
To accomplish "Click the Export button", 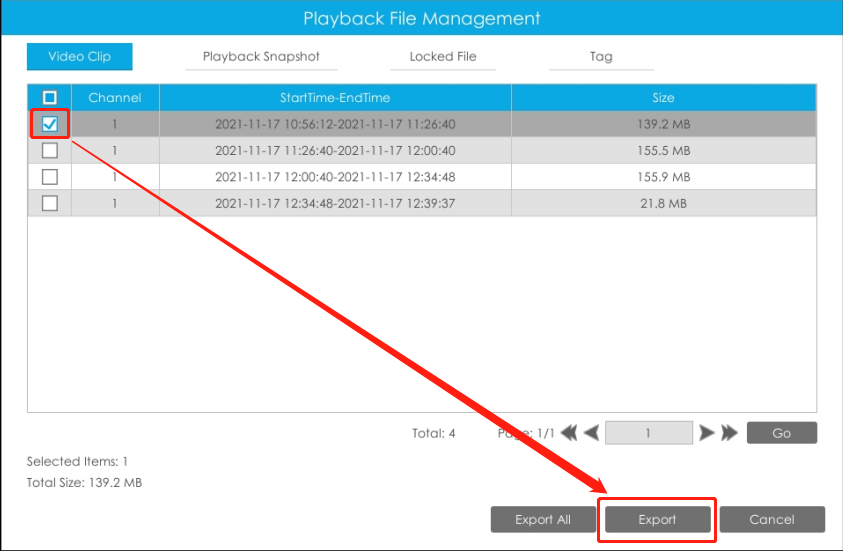I will (x=657, y=519).
